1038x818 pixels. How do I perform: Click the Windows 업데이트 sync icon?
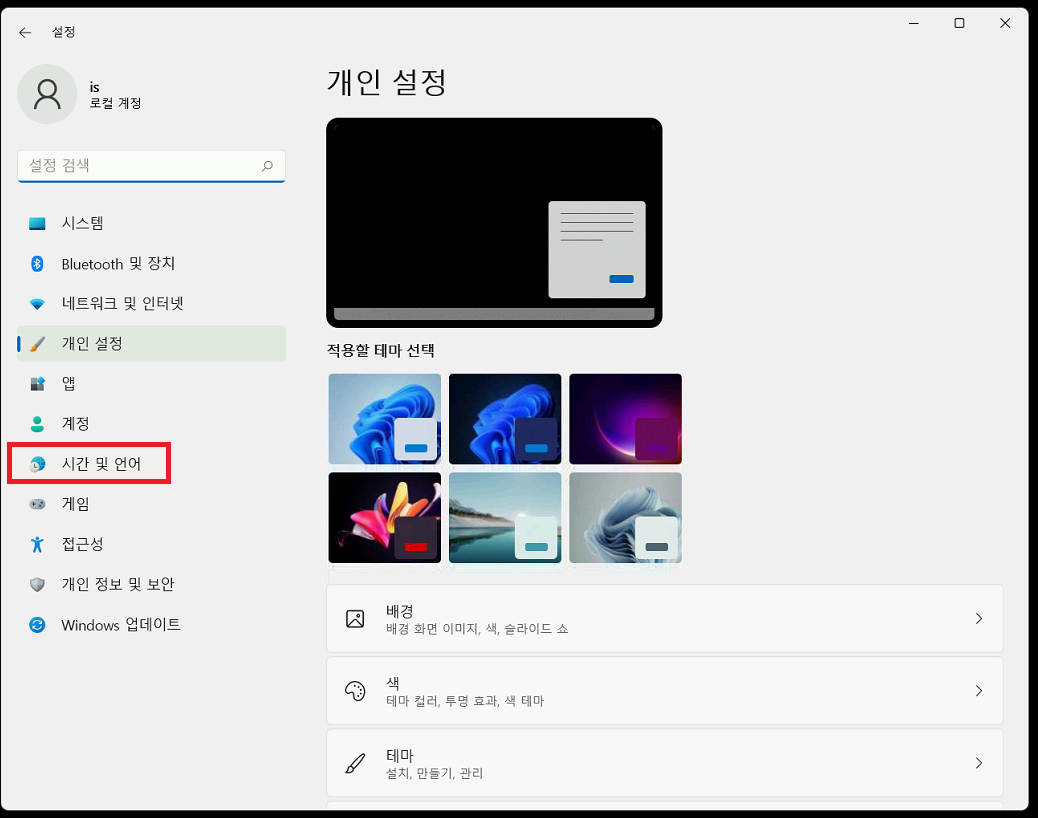[x=37, y=625]
